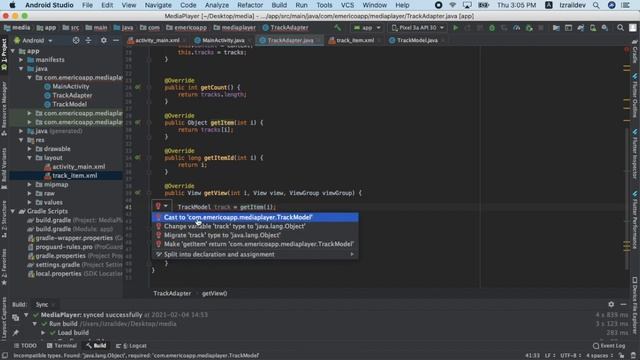This screenshot has width=640, height=360.
Task: Open the Refactor menu
Action: coord(250,5)
